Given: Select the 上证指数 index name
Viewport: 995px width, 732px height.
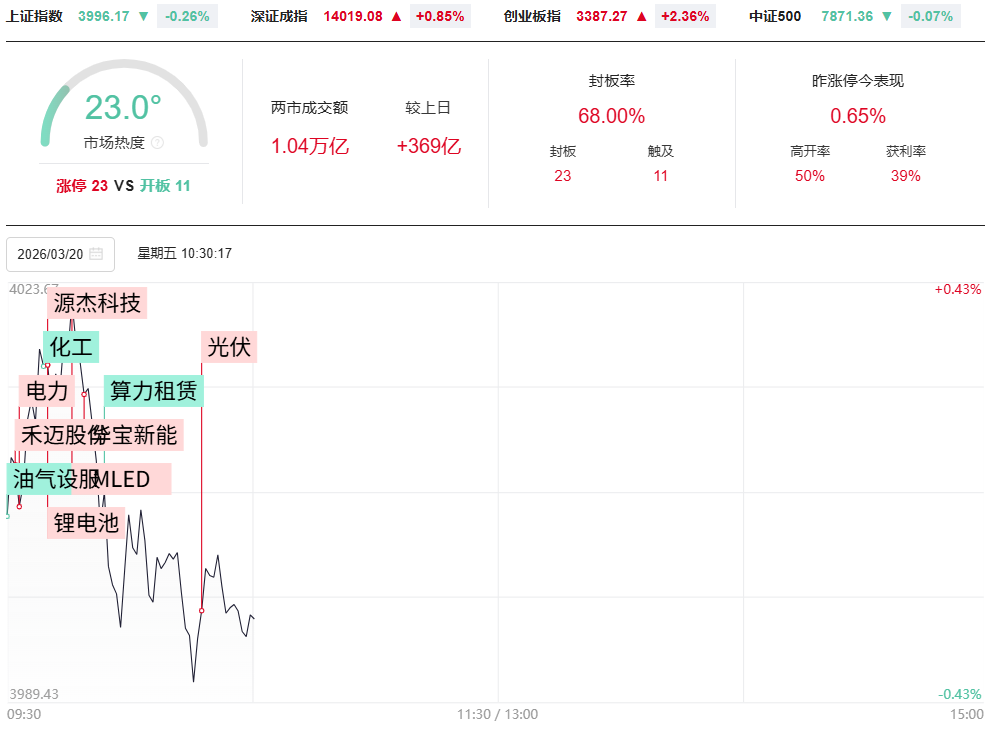Looking at the screenshot, I should tap(35, 16).
